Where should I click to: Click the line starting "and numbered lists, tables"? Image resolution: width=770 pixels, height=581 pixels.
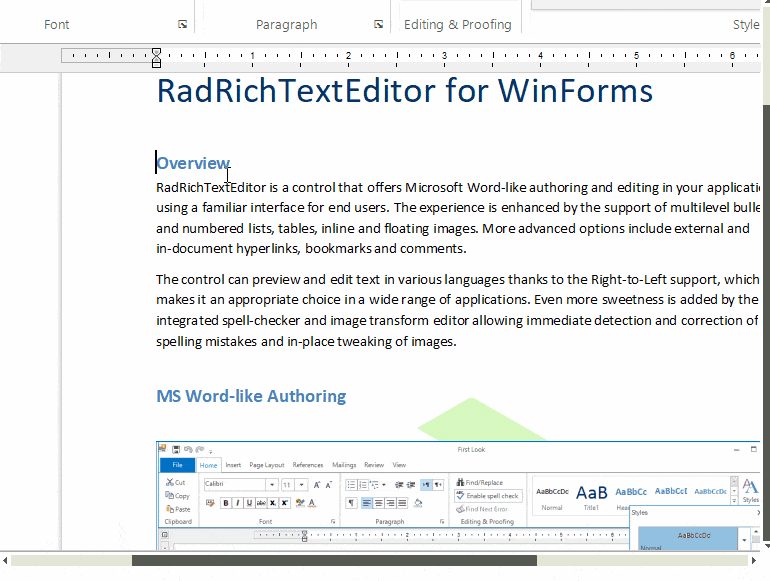click(x=453, y=228)
